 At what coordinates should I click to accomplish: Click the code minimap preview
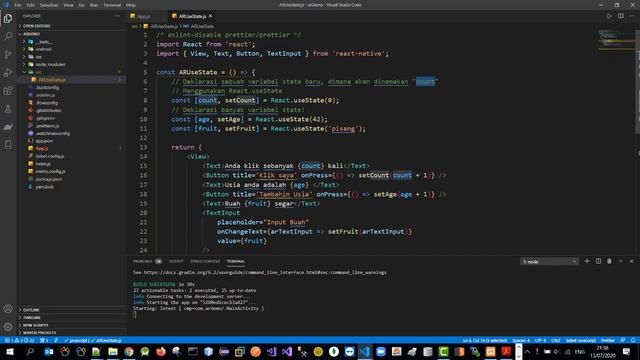[x=616, y=40]
